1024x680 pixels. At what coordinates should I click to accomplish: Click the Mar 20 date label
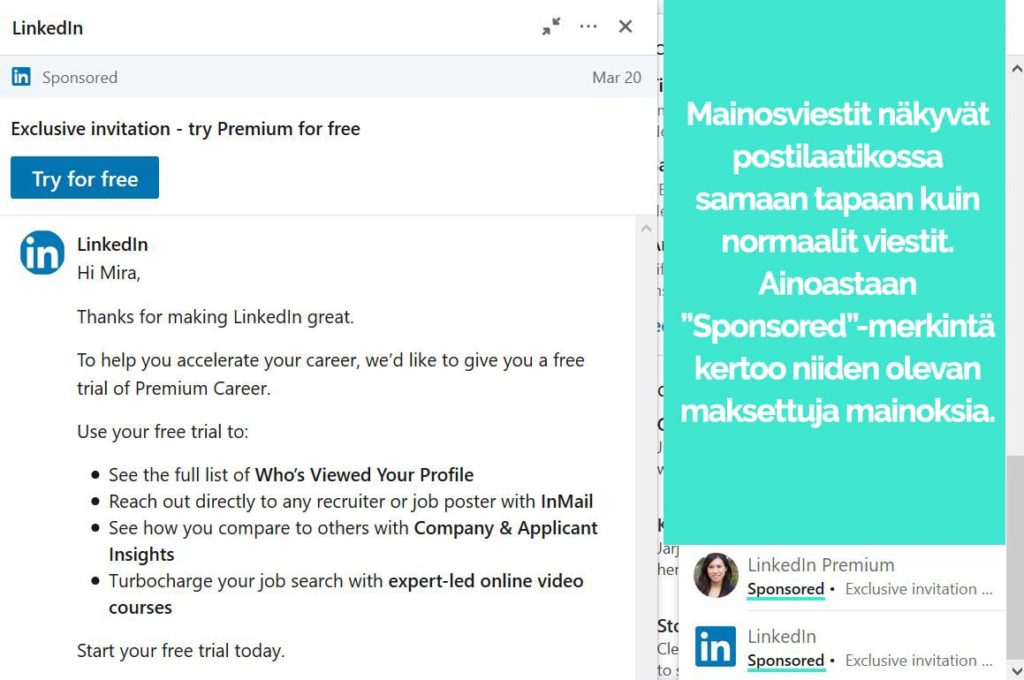[x=616, y=77]
